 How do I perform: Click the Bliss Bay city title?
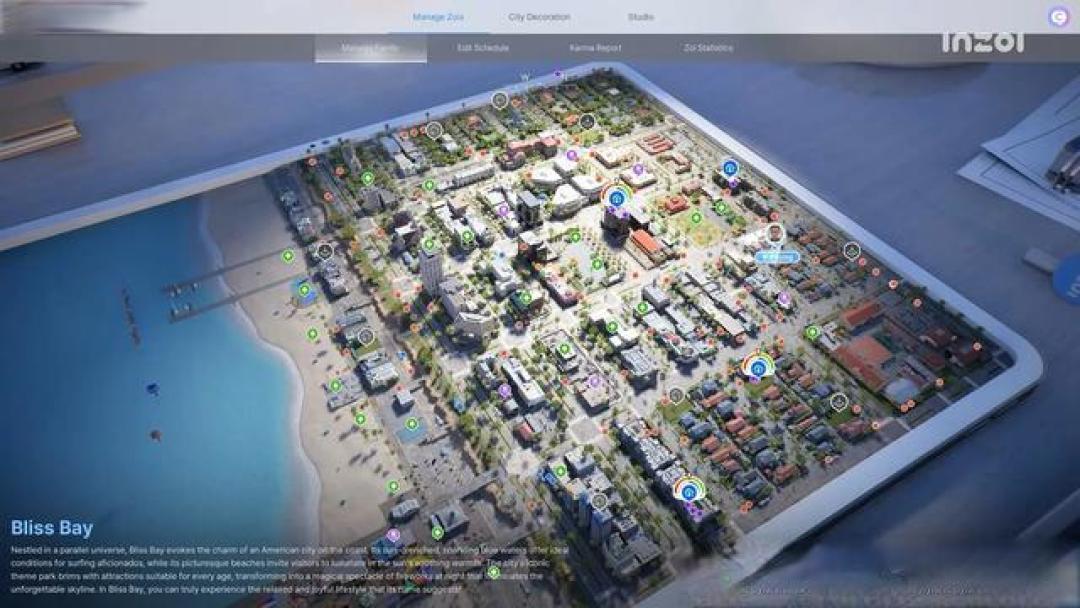coord(52,528)
